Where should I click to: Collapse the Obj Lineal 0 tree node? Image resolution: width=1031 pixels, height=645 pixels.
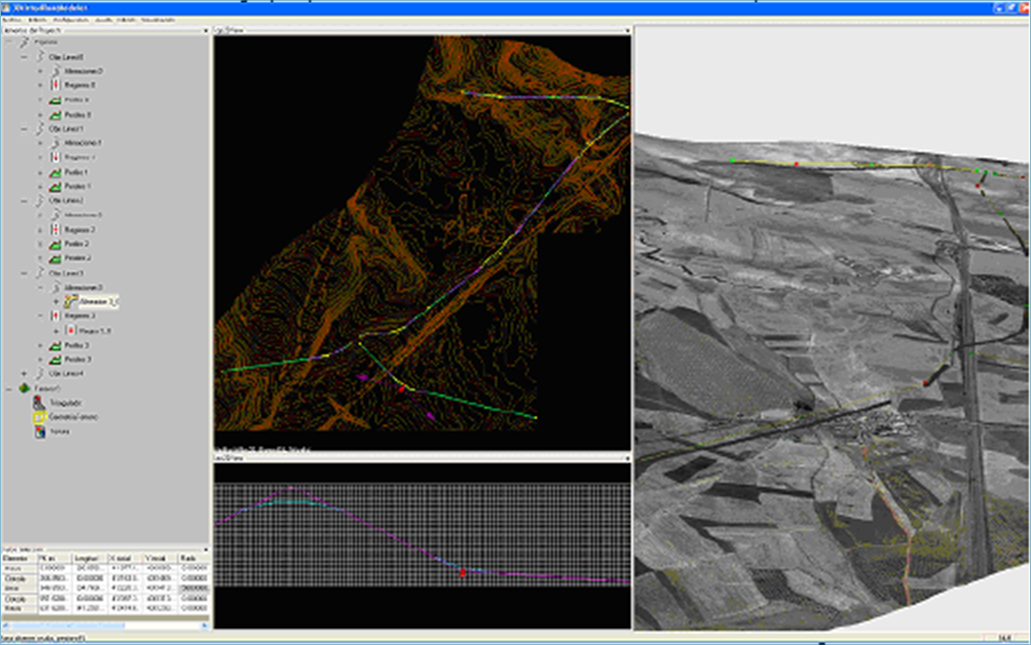[24, 57]
